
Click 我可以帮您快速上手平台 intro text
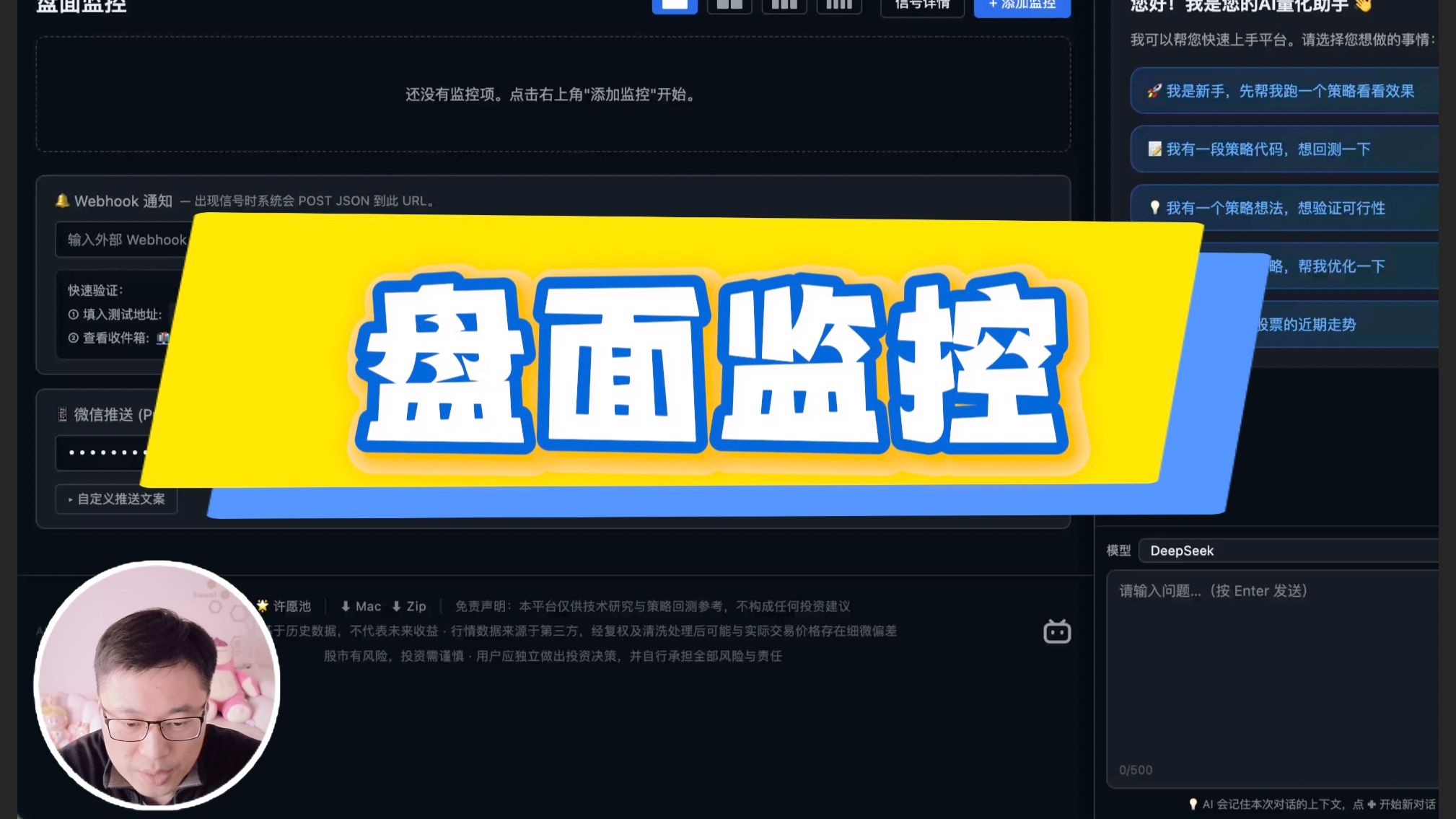coord(1283,40)
